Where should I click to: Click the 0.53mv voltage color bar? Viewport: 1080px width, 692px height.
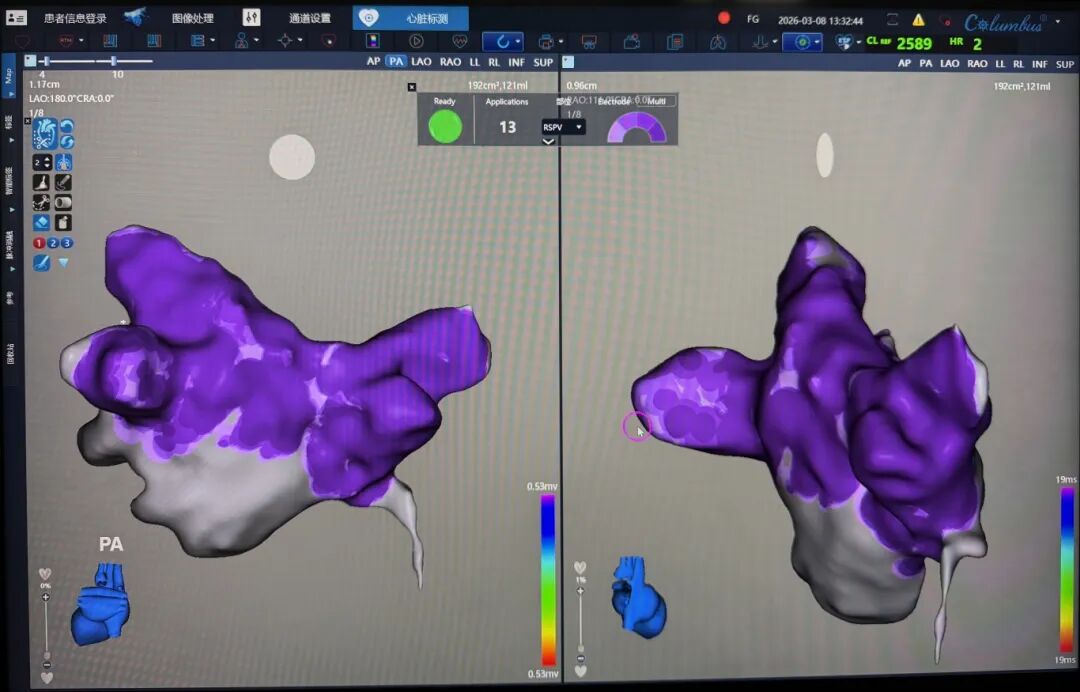547,580
